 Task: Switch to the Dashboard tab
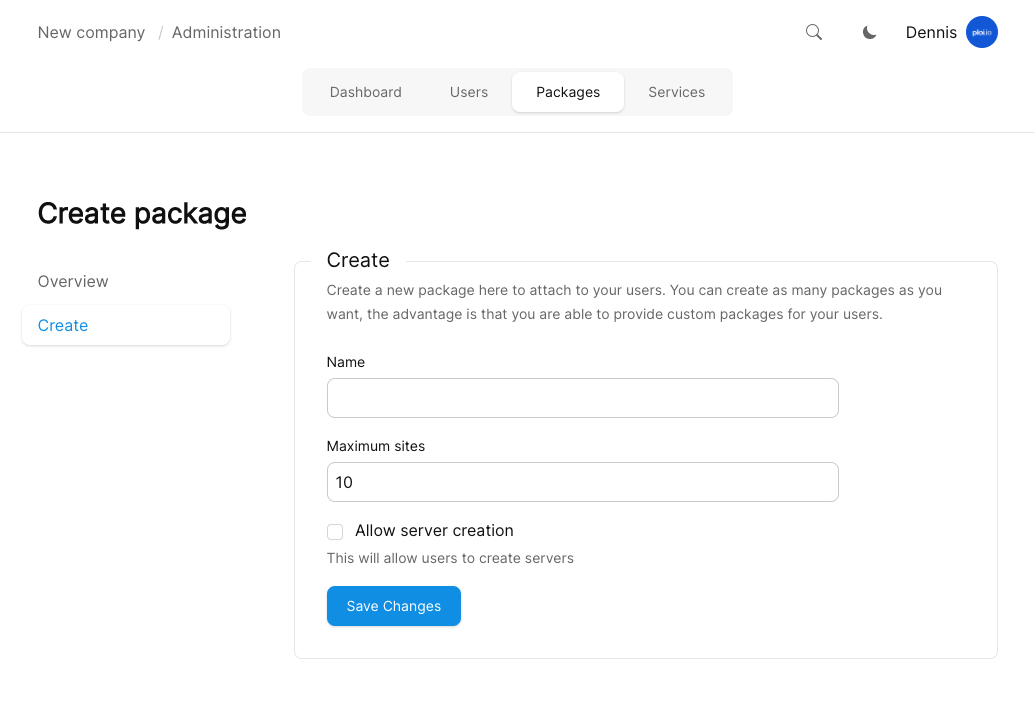(365, 92)
